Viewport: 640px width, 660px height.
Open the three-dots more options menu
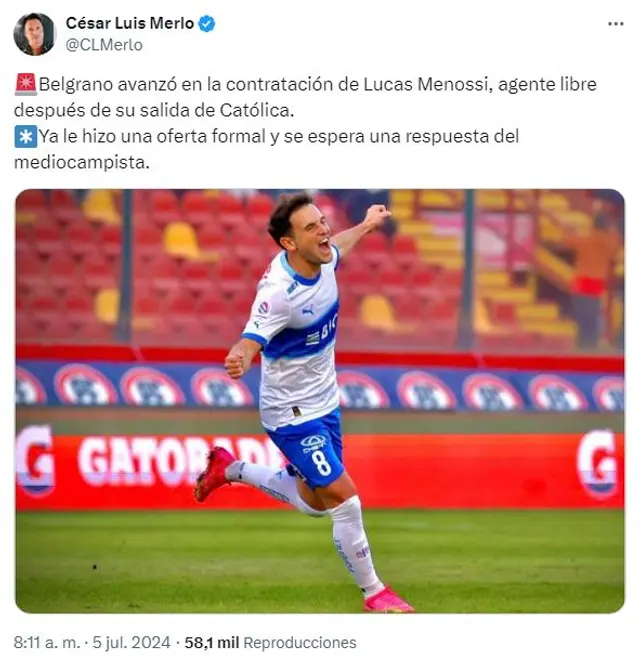pos(615,24)
